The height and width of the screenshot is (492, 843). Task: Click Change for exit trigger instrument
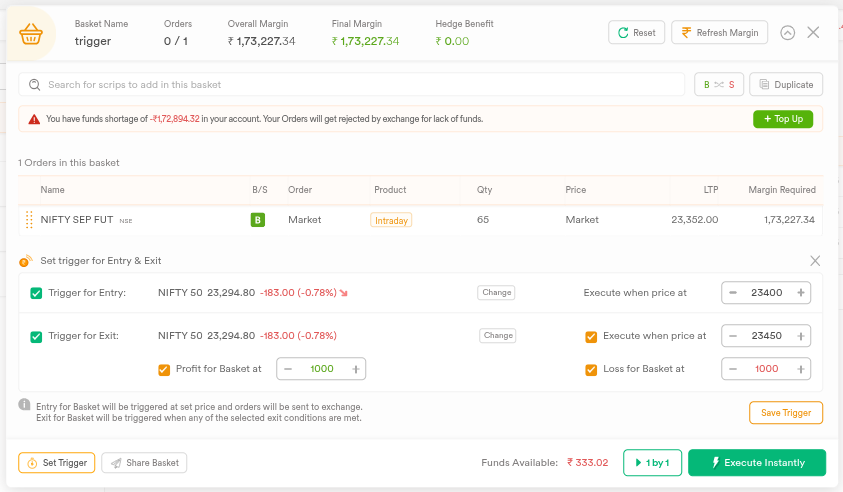pos(498,336)
